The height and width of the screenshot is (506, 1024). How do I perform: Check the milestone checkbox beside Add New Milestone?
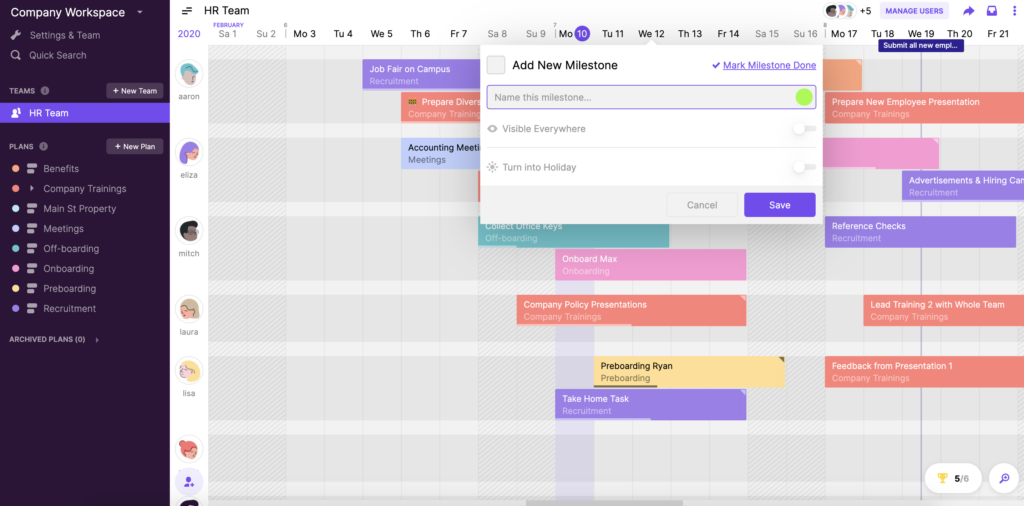click(496, 65)
